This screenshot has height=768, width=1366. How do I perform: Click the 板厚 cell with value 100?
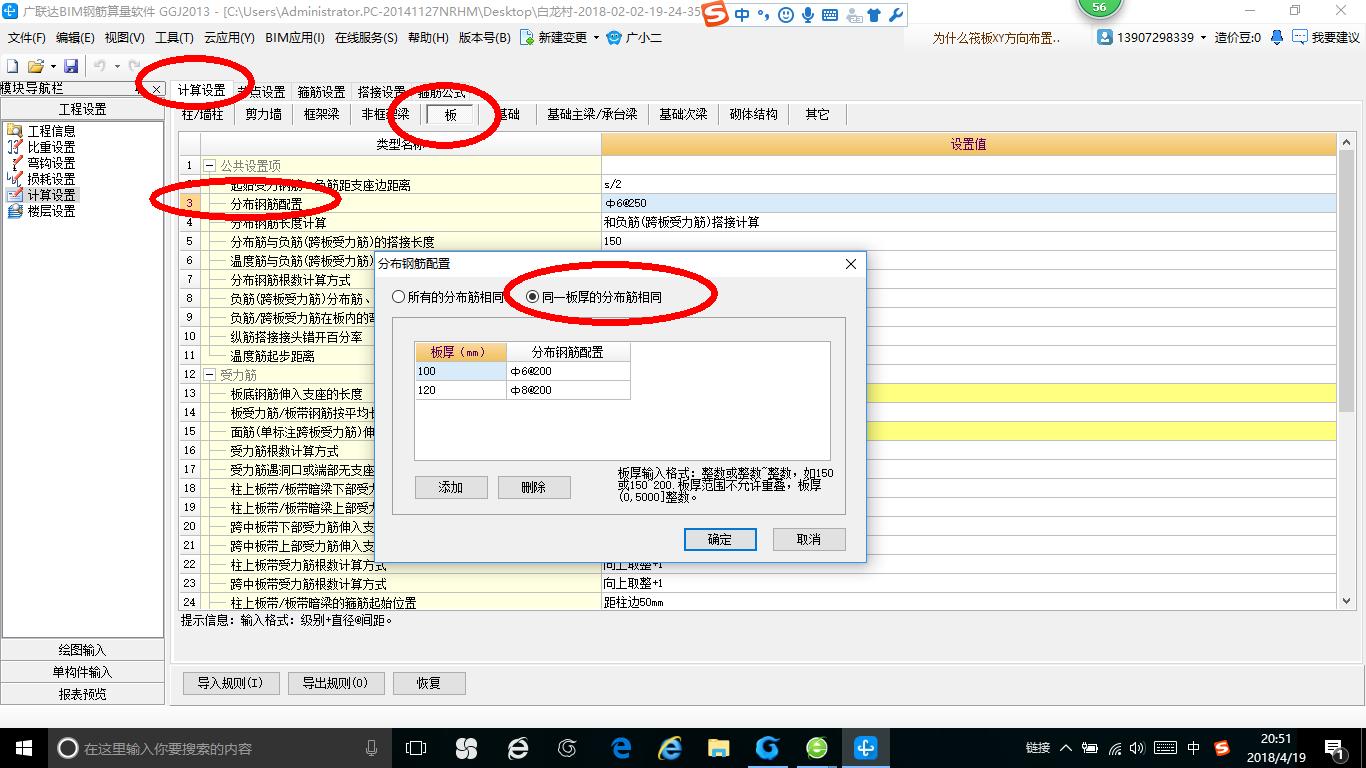coord(460,371)
